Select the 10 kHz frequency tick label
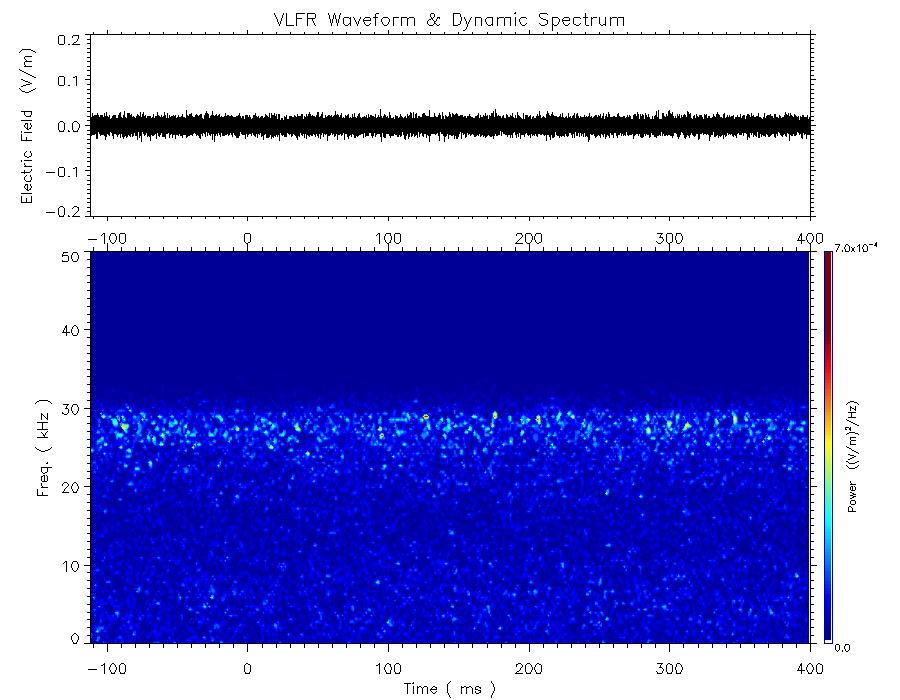 (x=69, y=566)
